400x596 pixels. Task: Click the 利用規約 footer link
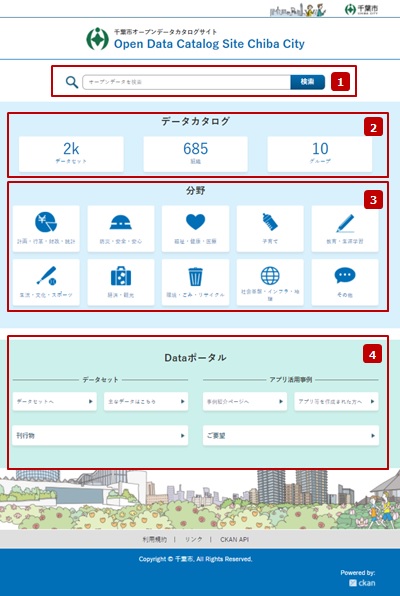[x=154, y=539]
